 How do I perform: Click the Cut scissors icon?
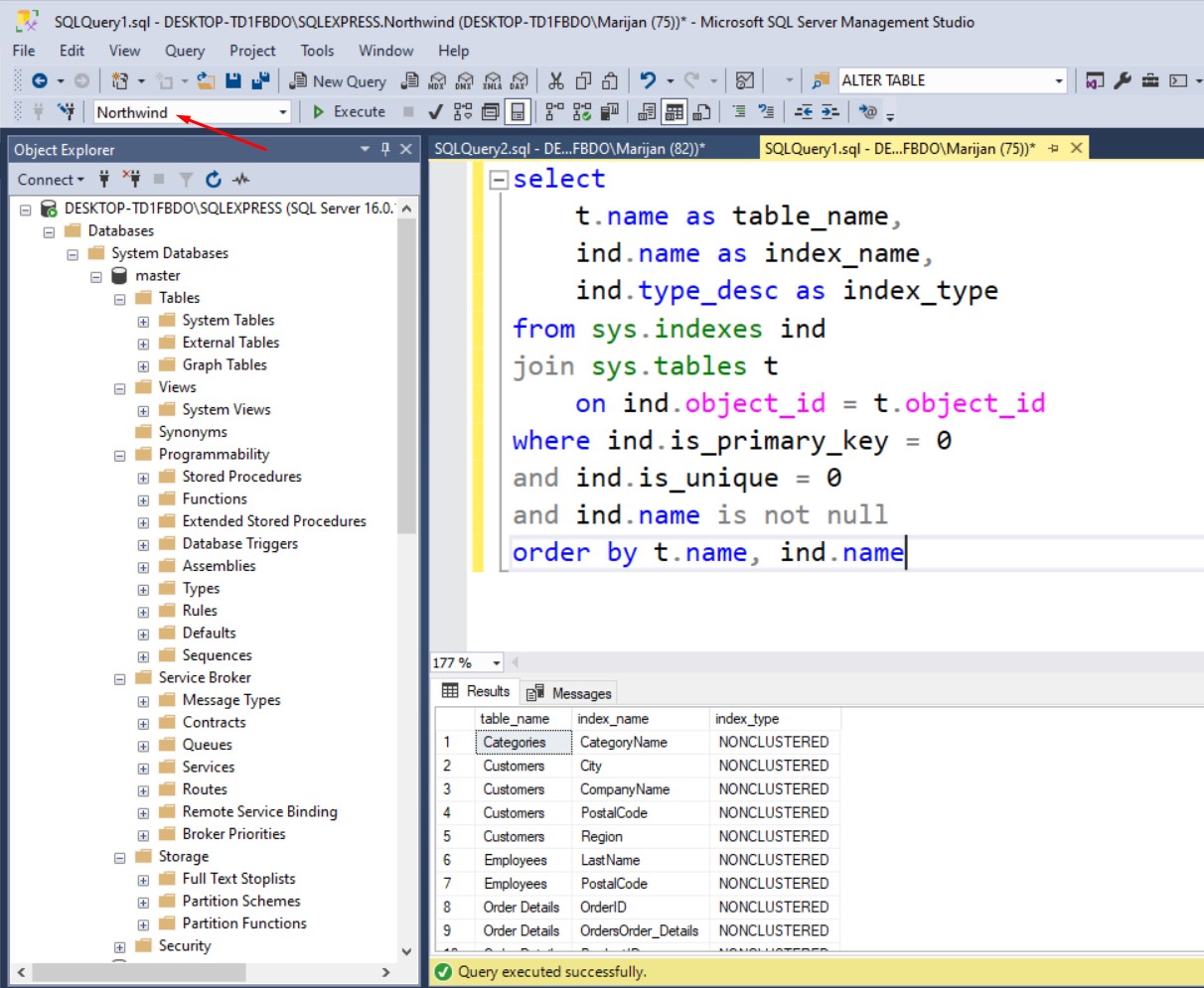pyautogui.click(x=556, y=81)
